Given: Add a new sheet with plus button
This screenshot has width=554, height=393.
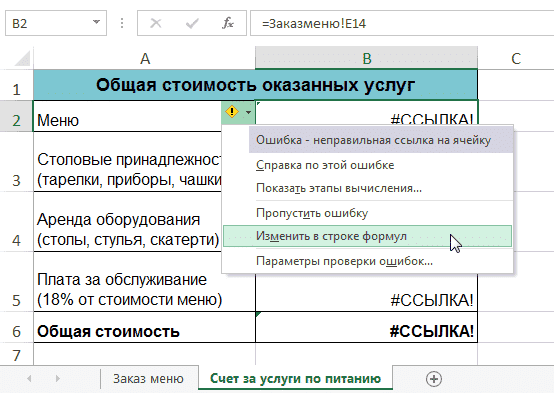Looking at the screenshot, I should [434, 379].
